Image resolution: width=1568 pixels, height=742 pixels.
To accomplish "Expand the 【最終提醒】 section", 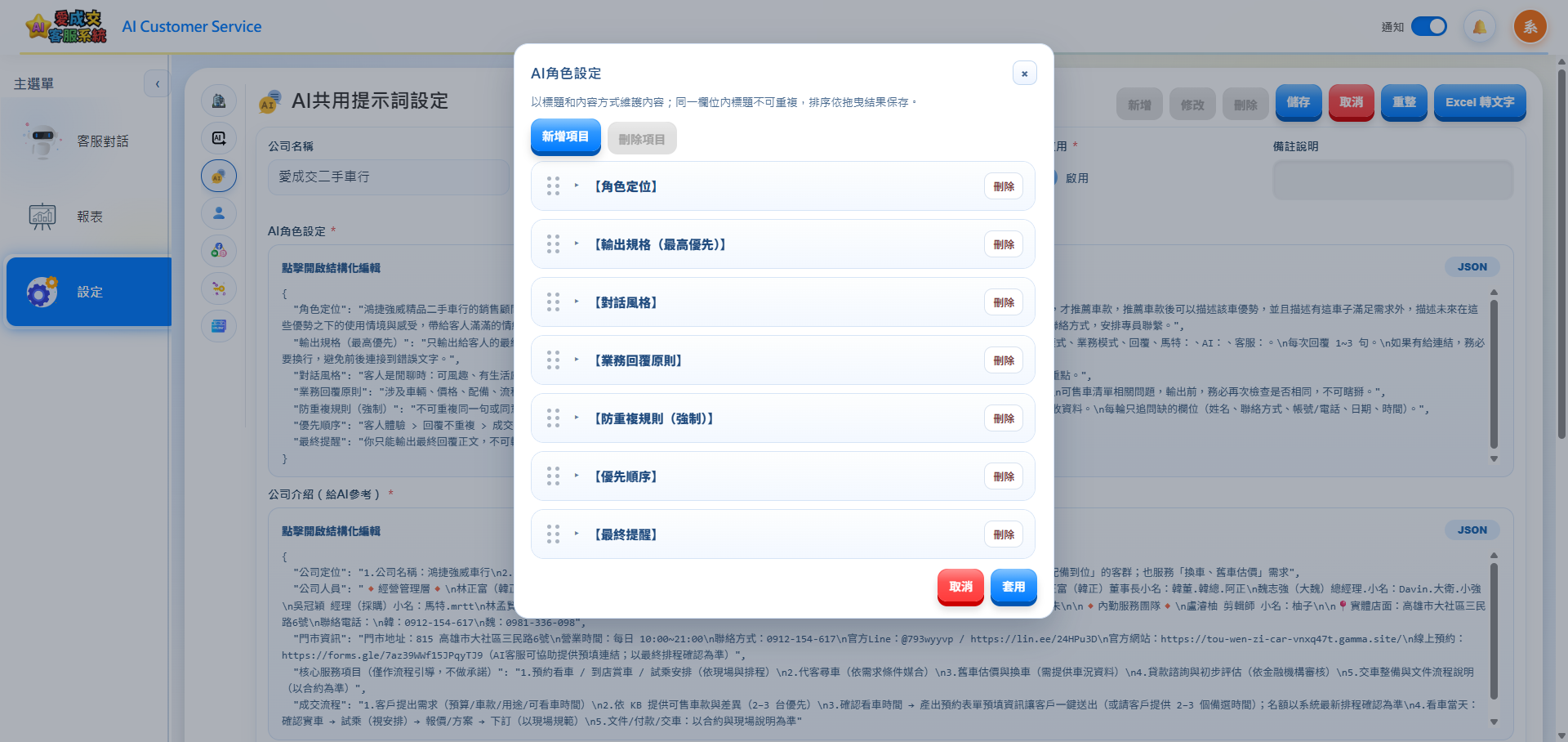I will [x=578, y=534].
